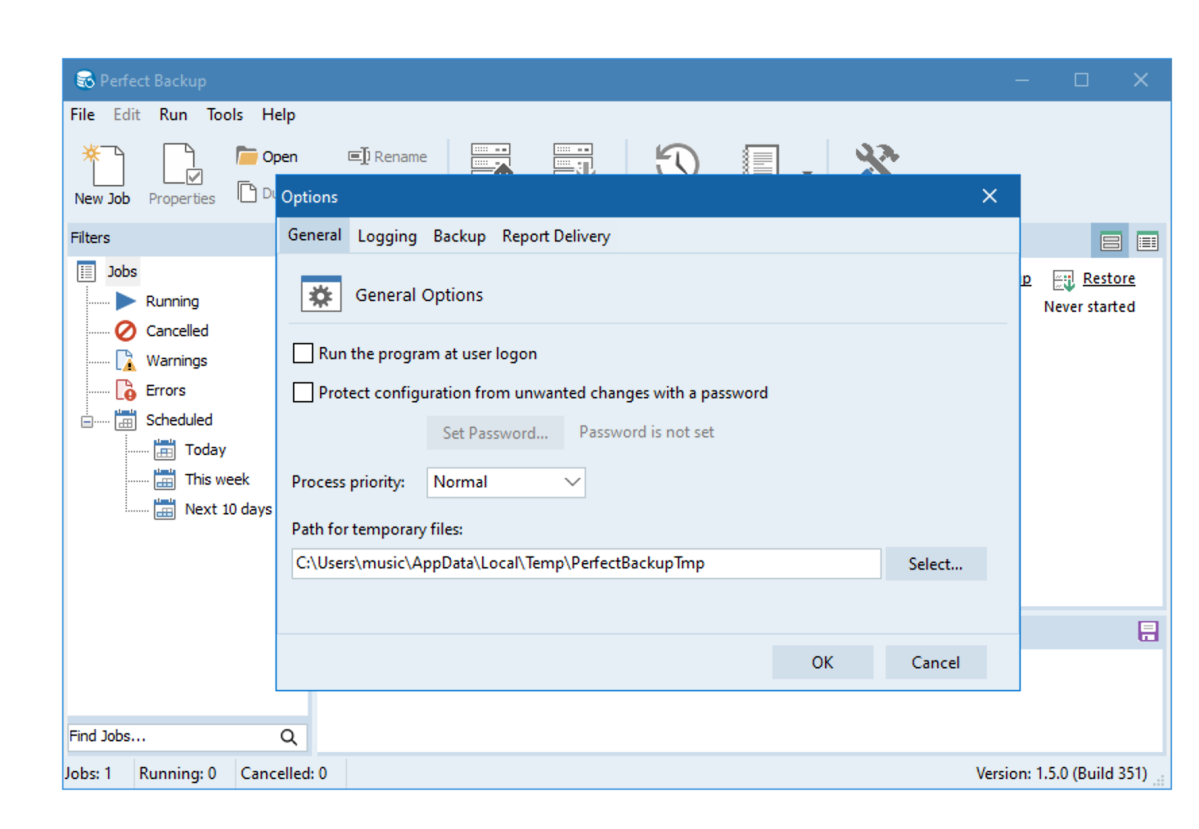Image resolution: width=1199 pixels, height=829 pixels.
Task: Click "Running: 0" in the status bar
Action: click(177, 774)
